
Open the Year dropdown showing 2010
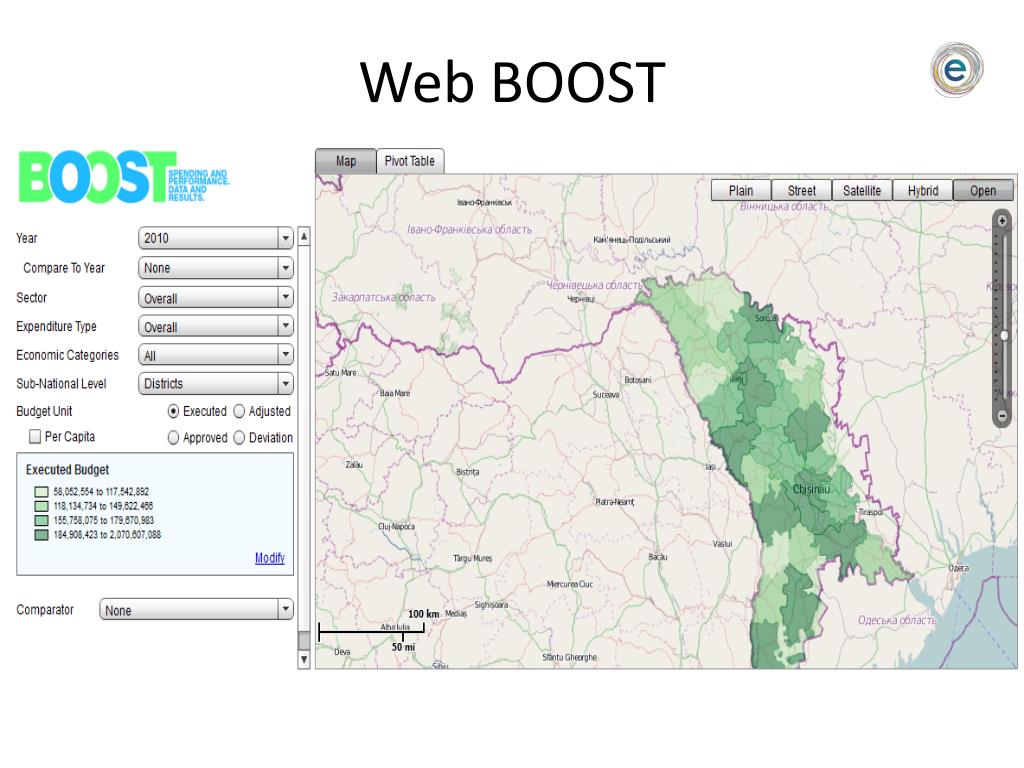coord(216,238)
